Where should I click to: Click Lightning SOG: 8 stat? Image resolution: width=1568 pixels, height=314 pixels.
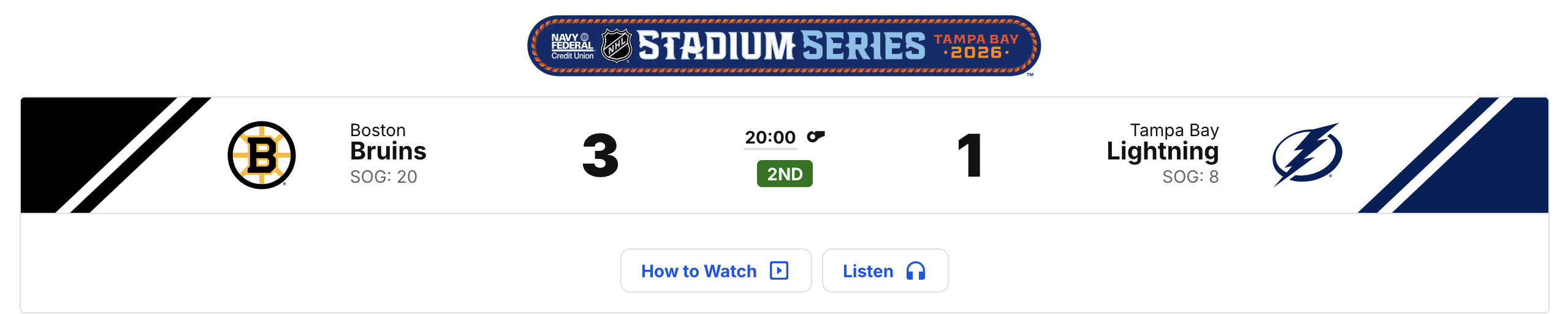[1190, 177]
